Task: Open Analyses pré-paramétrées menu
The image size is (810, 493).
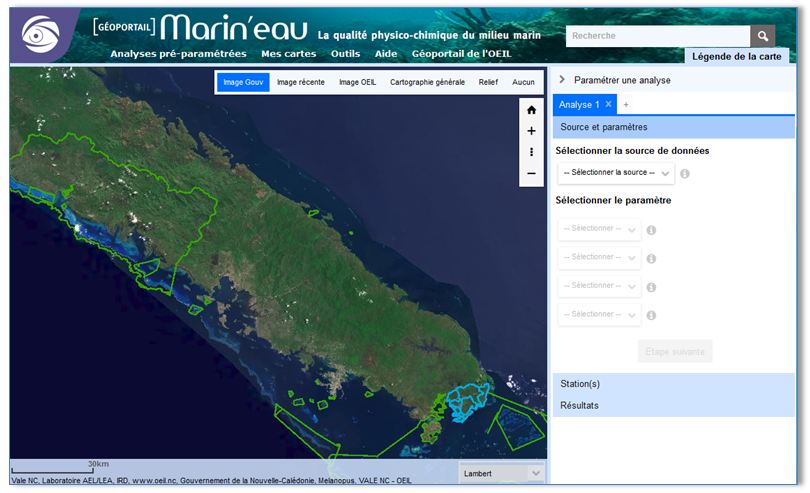Action: [178, 54]
